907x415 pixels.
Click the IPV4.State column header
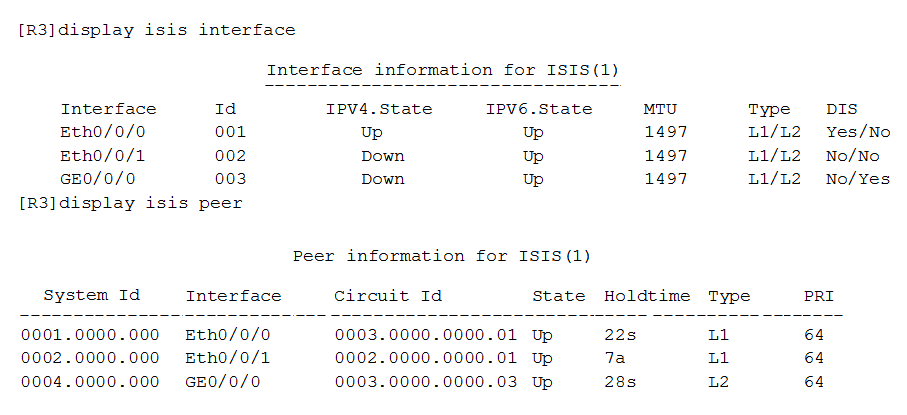point(379,109)
